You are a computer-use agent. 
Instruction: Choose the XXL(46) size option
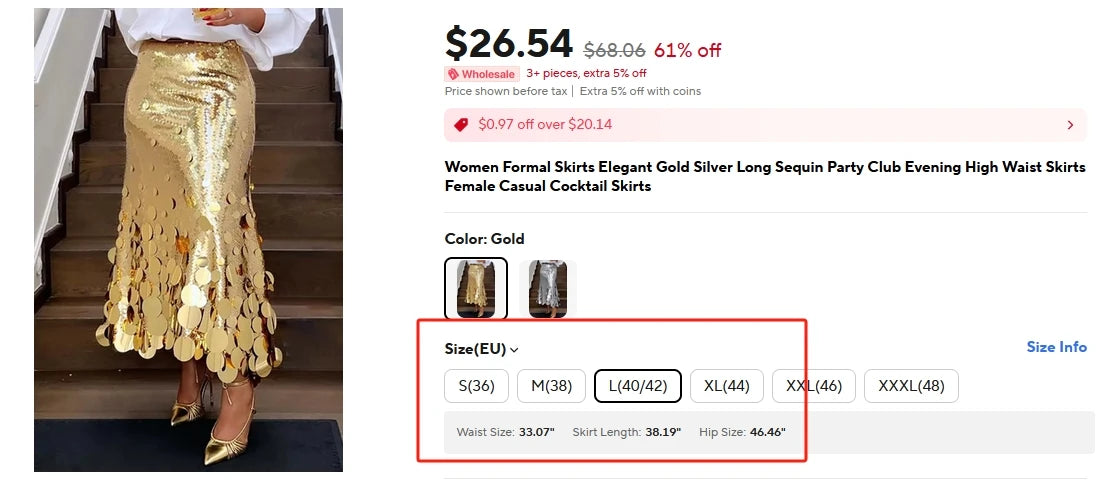[814, 386]
